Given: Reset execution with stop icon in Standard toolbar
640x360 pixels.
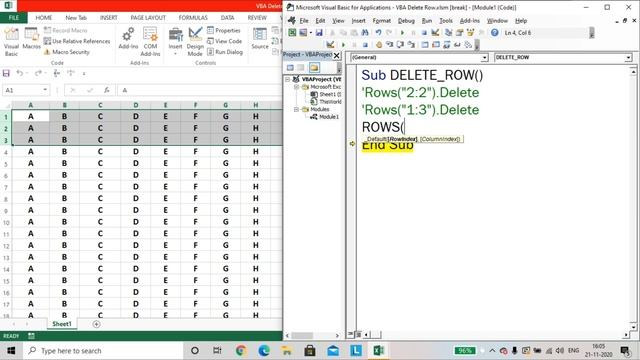Looking at the screenshot, I should point(424,33).
